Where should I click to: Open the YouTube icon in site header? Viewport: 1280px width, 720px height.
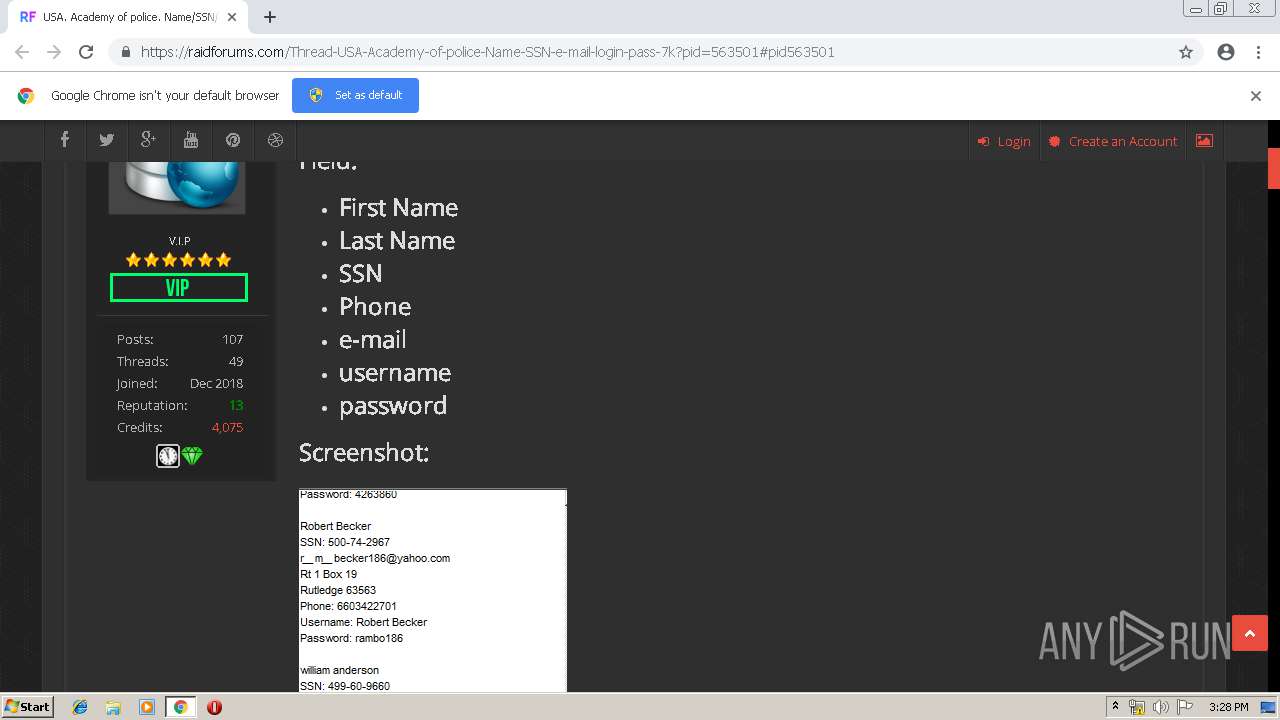click(191, 140)
